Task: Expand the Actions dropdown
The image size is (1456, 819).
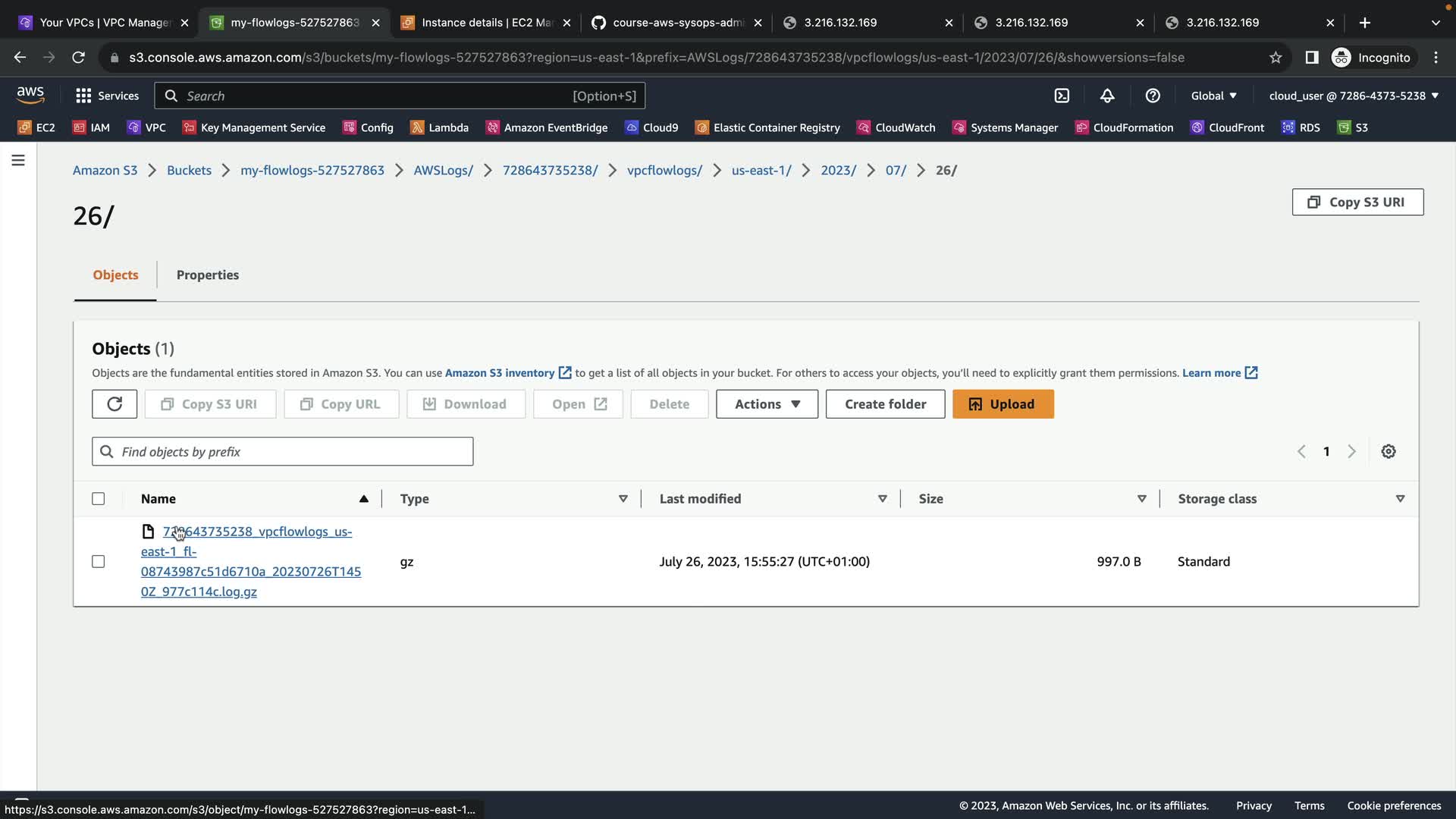Action: (767, 404)
